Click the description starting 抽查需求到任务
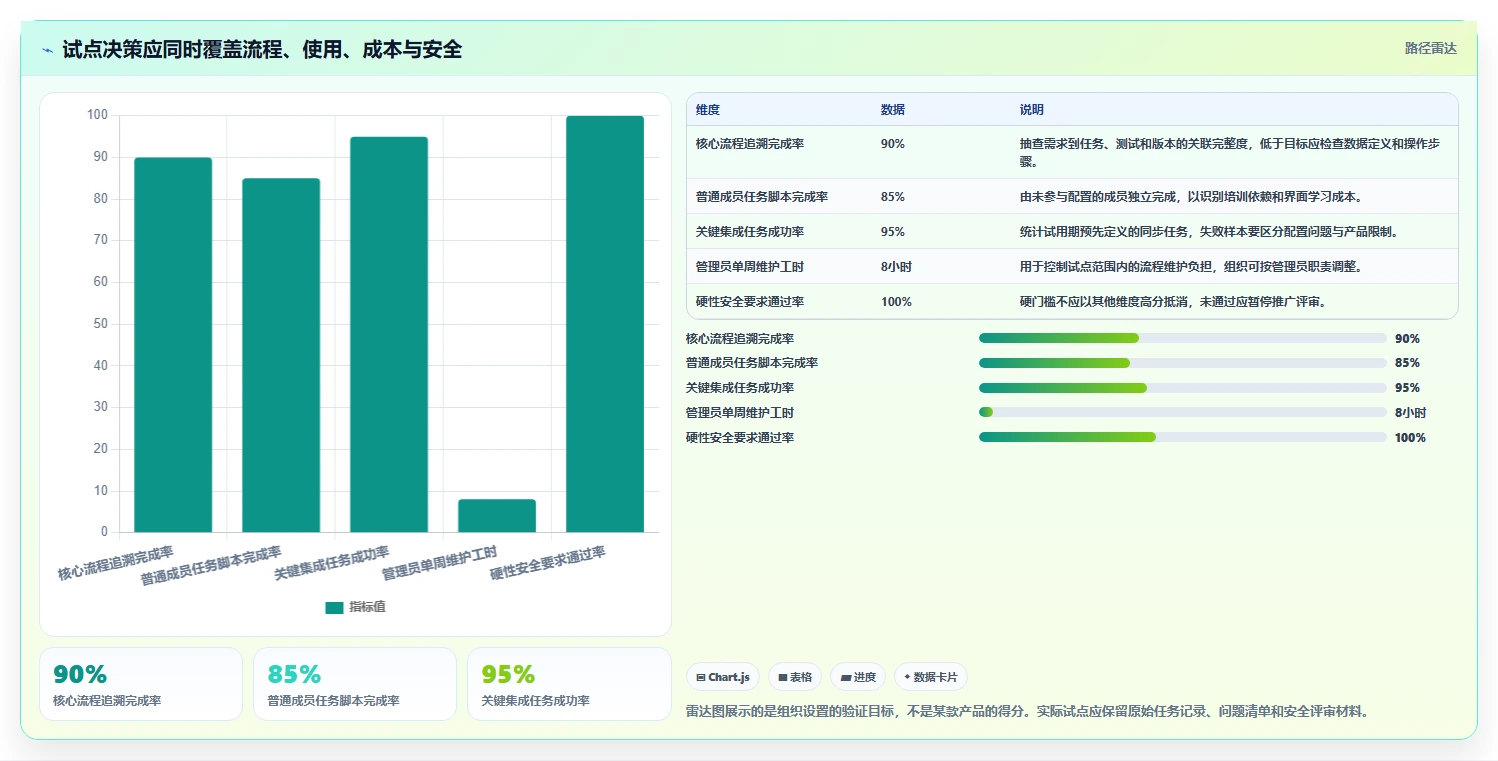Image resolution: width=1498 pixels, height=761 pixels. click(x=1230, y=153)
